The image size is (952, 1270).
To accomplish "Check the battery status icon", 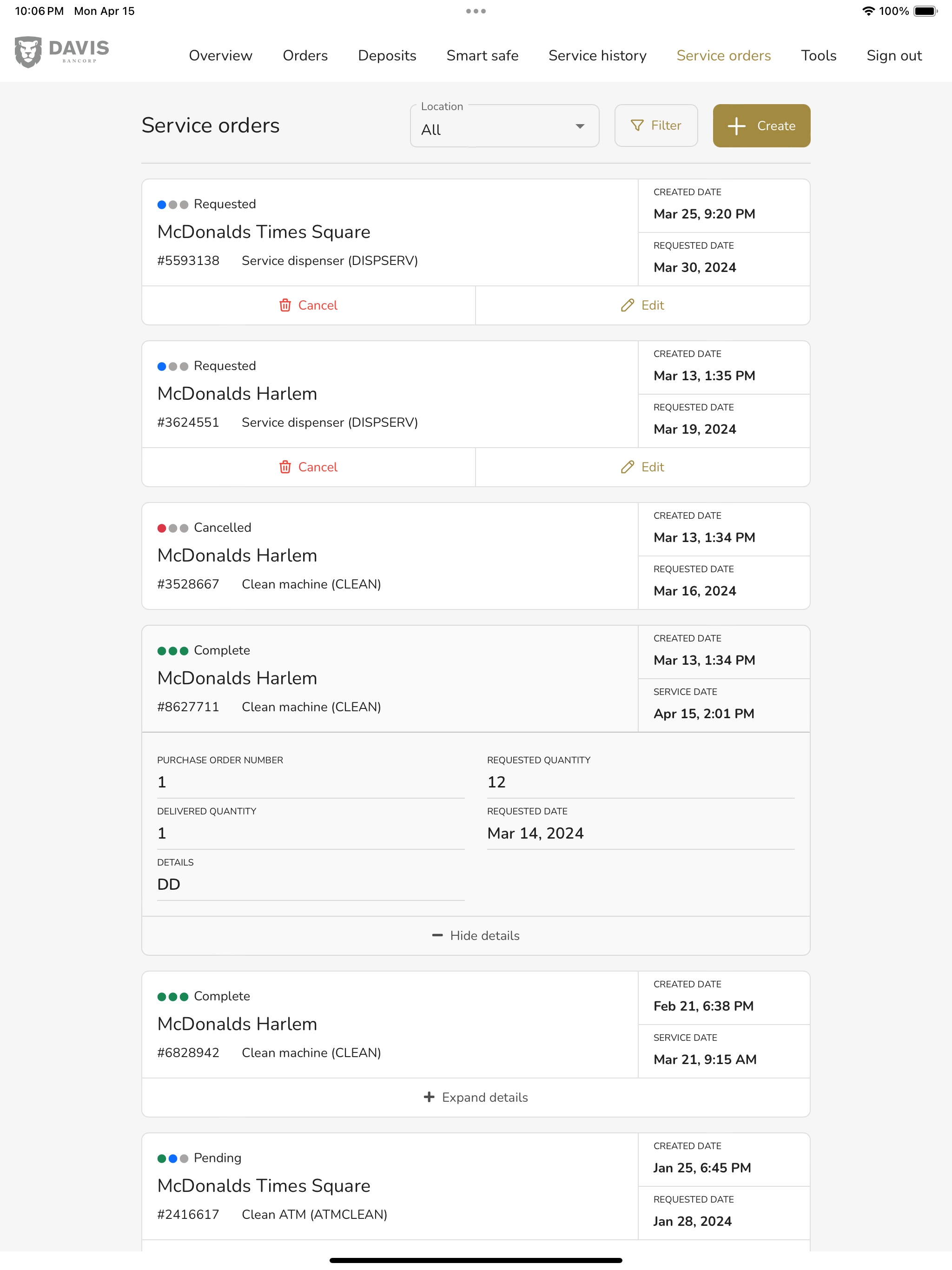I will coord(925,11).
